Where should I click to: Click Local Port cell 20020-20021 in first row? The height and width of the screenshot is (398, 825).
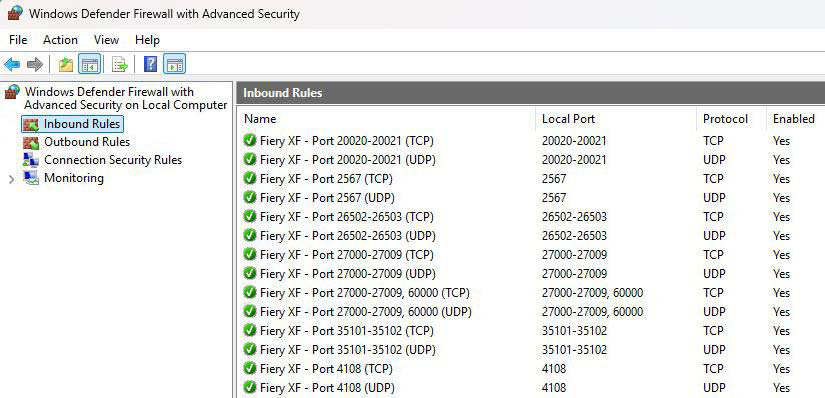(574, 141)
